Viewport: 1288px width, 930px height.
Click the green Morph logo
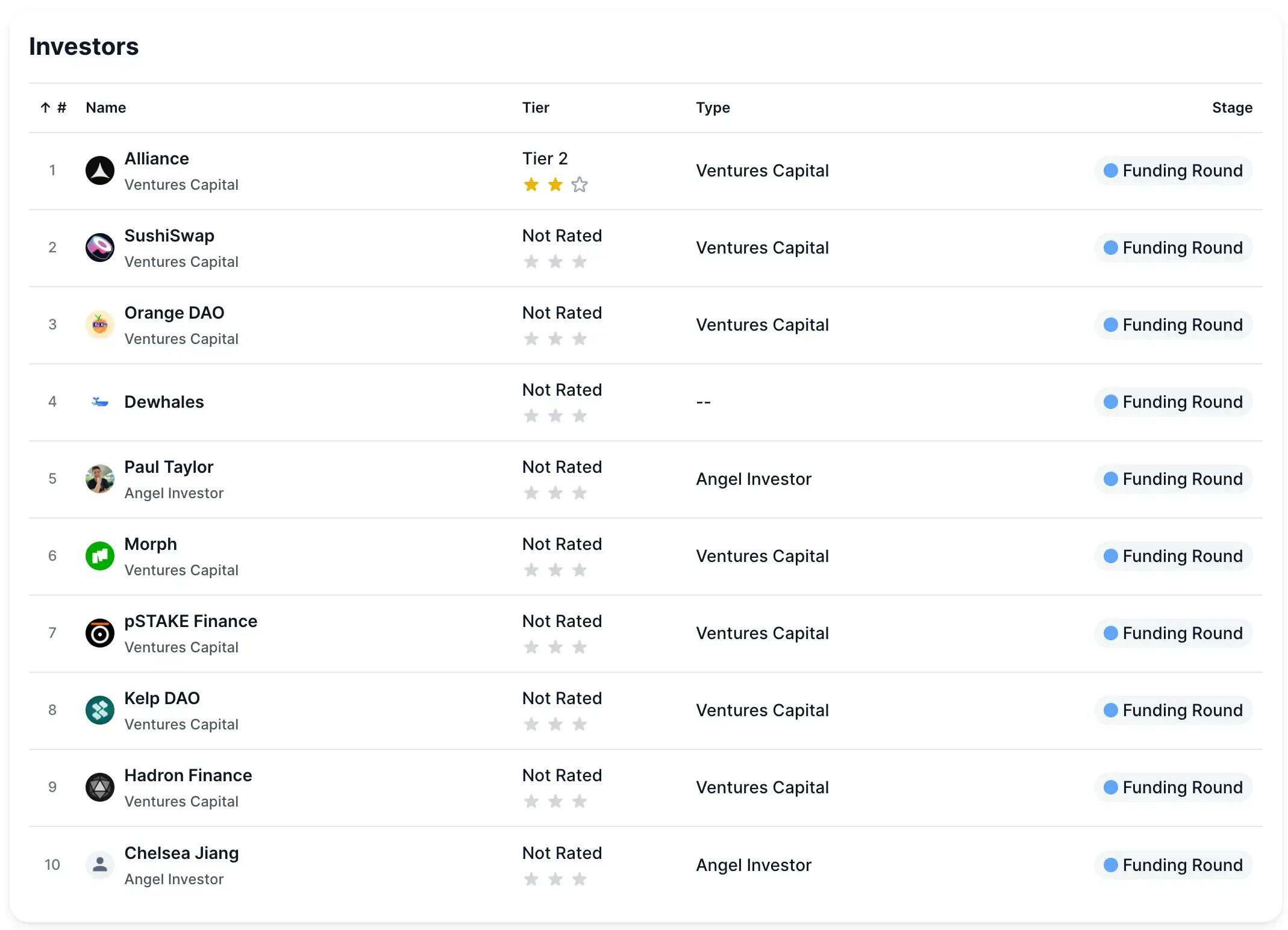[x=100, y=556]
